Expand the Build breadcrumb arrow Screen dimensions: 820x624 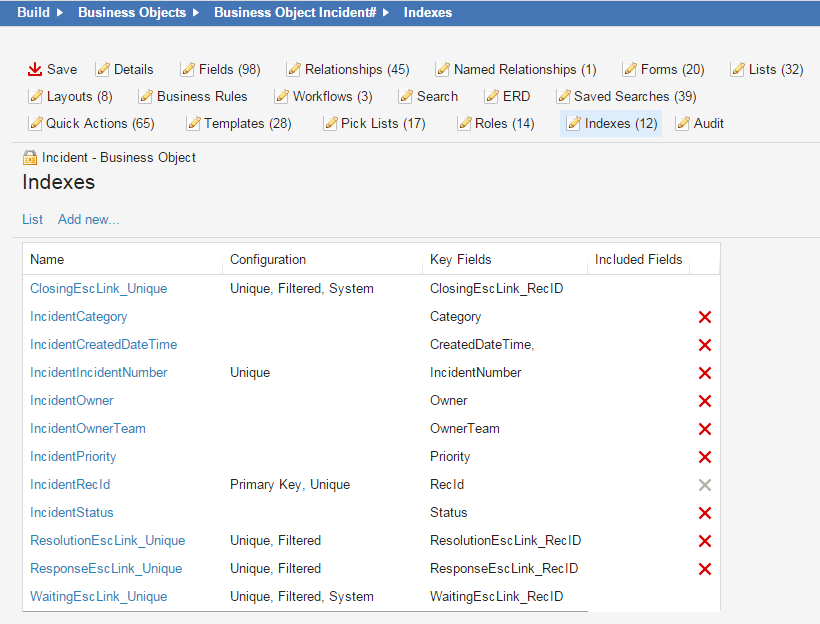(60, 13)
